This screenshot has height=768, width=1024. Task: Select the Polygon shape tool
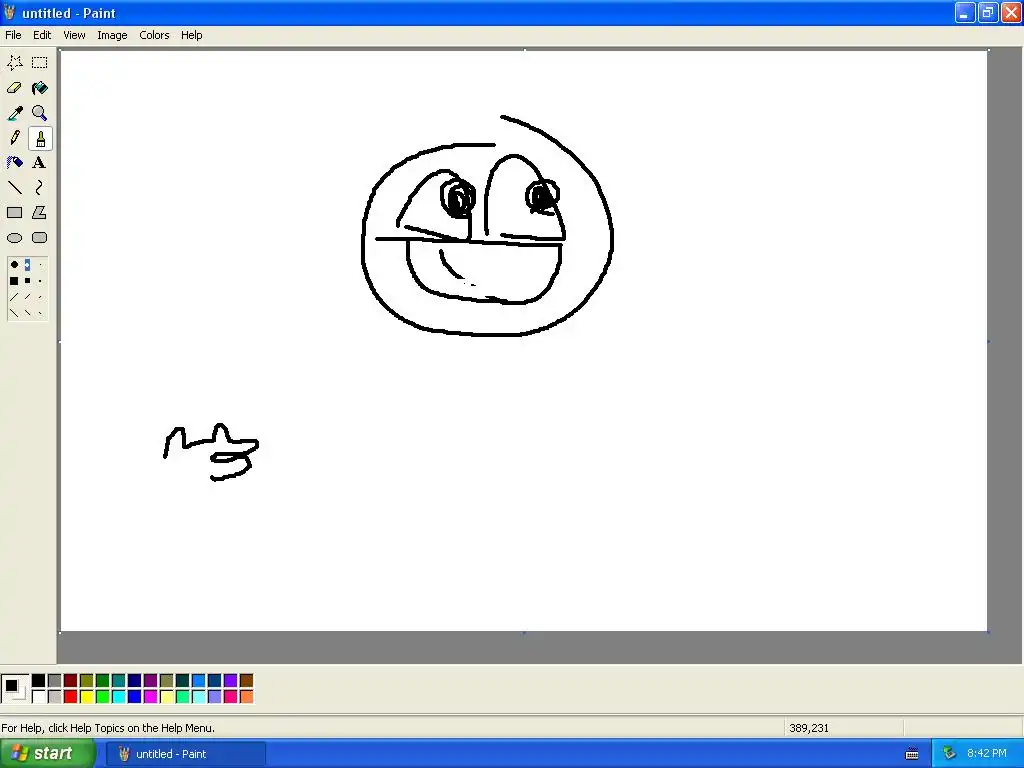40,213
